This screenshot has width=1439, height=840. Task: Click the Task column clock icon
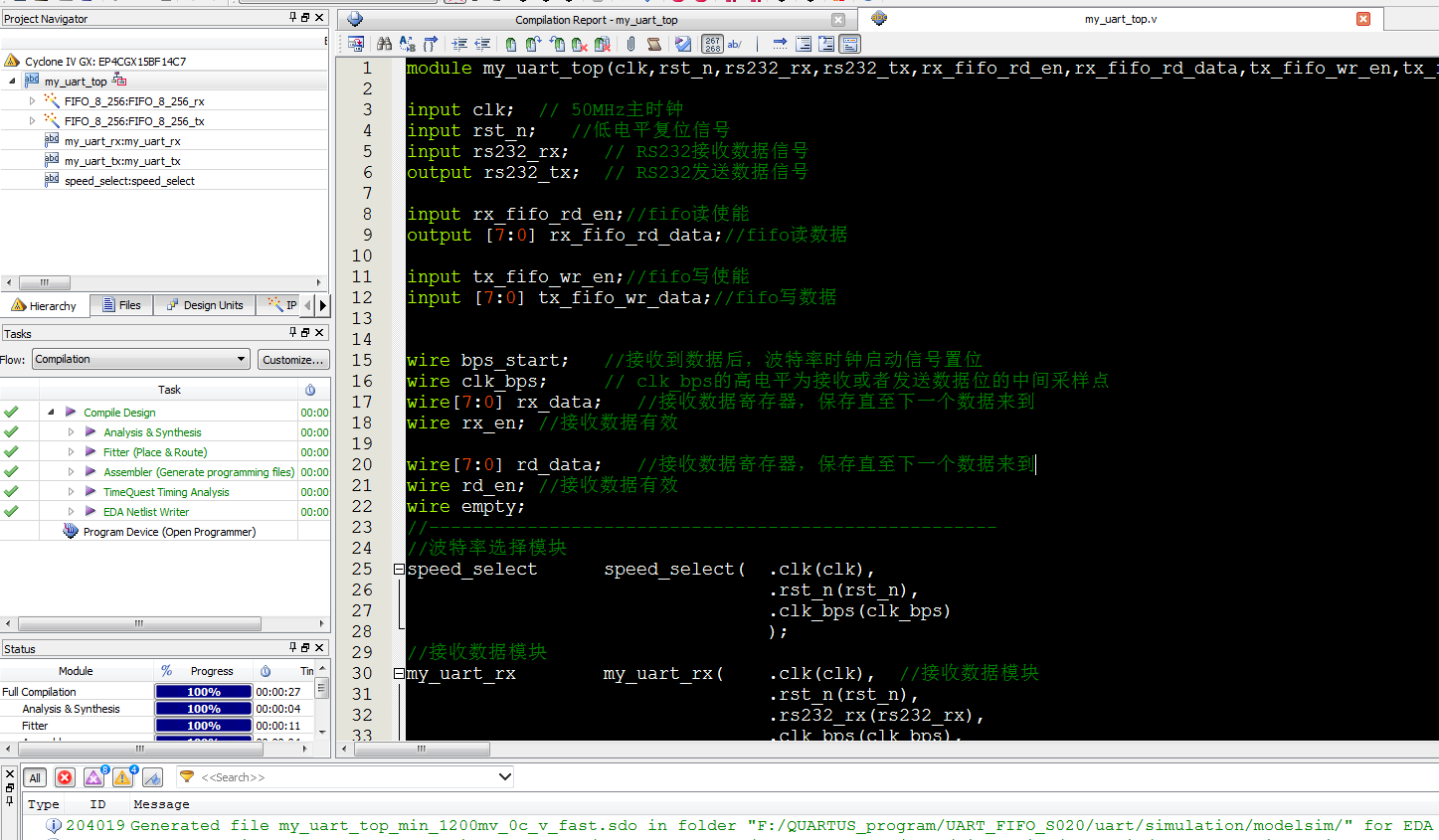pyautogui.click(x=310, y=390)
